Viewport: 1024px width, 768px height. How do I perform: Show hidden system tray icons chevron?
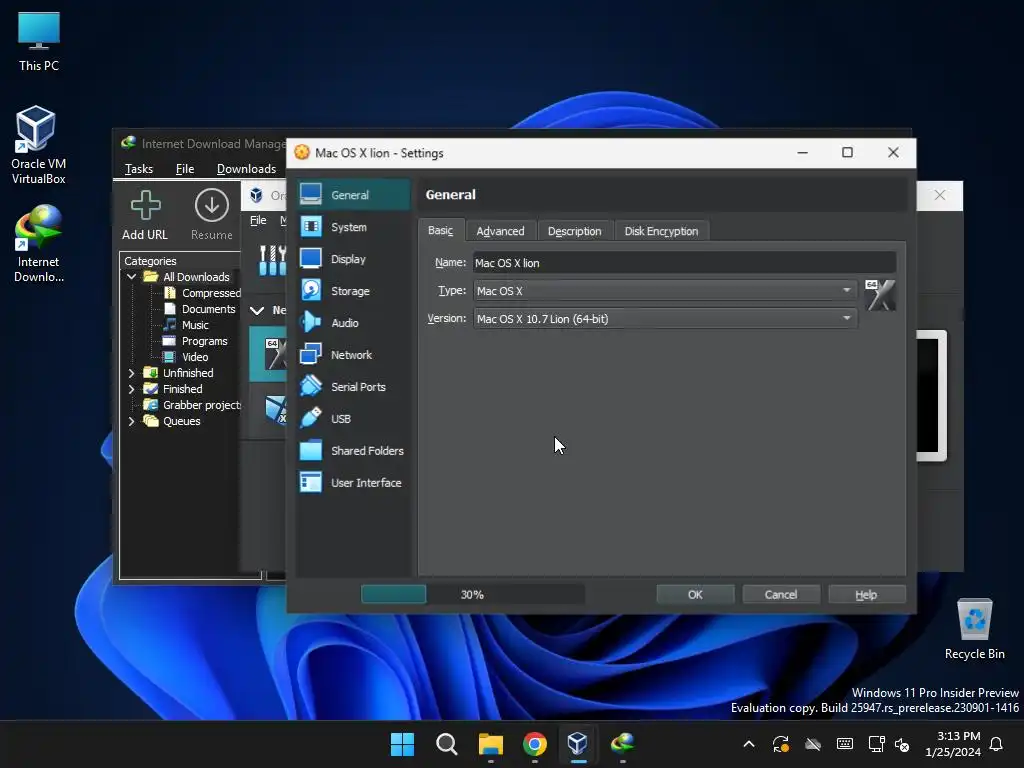pos(749,744)
